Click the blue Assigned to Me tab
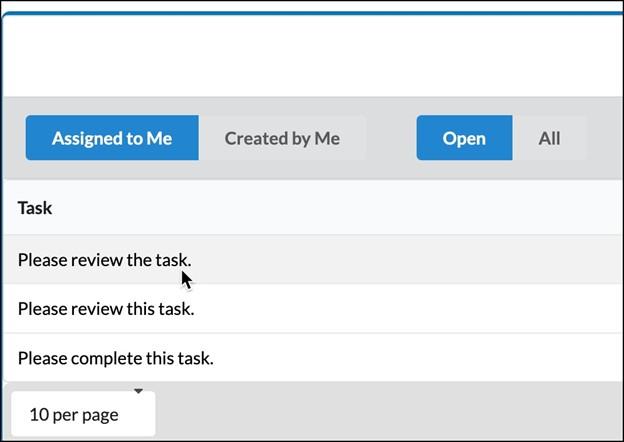This screenshot has height=442, width=624. (112, 138)
